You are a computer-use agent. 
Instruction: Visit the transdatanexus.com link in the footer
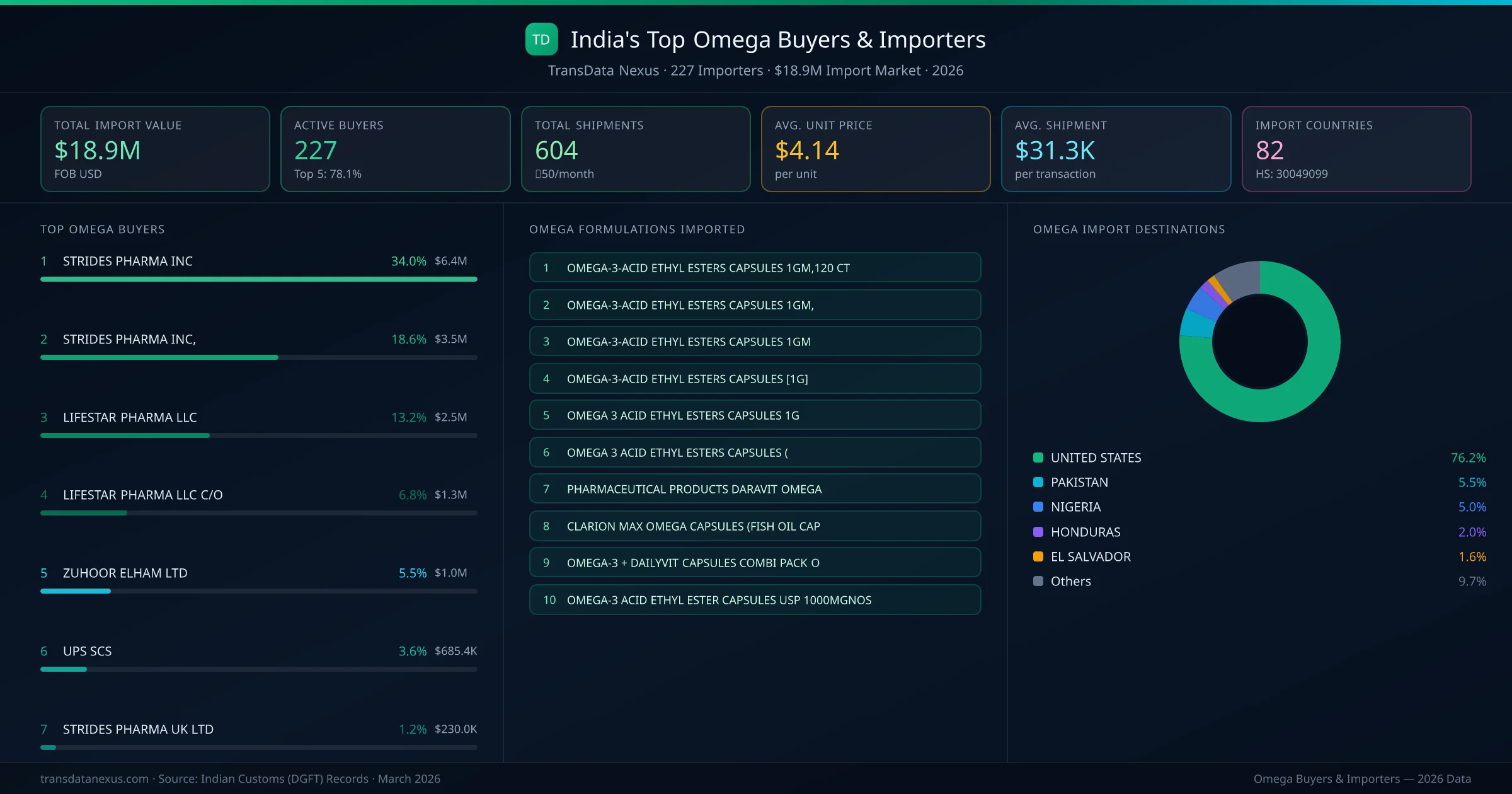click(93, 779)
